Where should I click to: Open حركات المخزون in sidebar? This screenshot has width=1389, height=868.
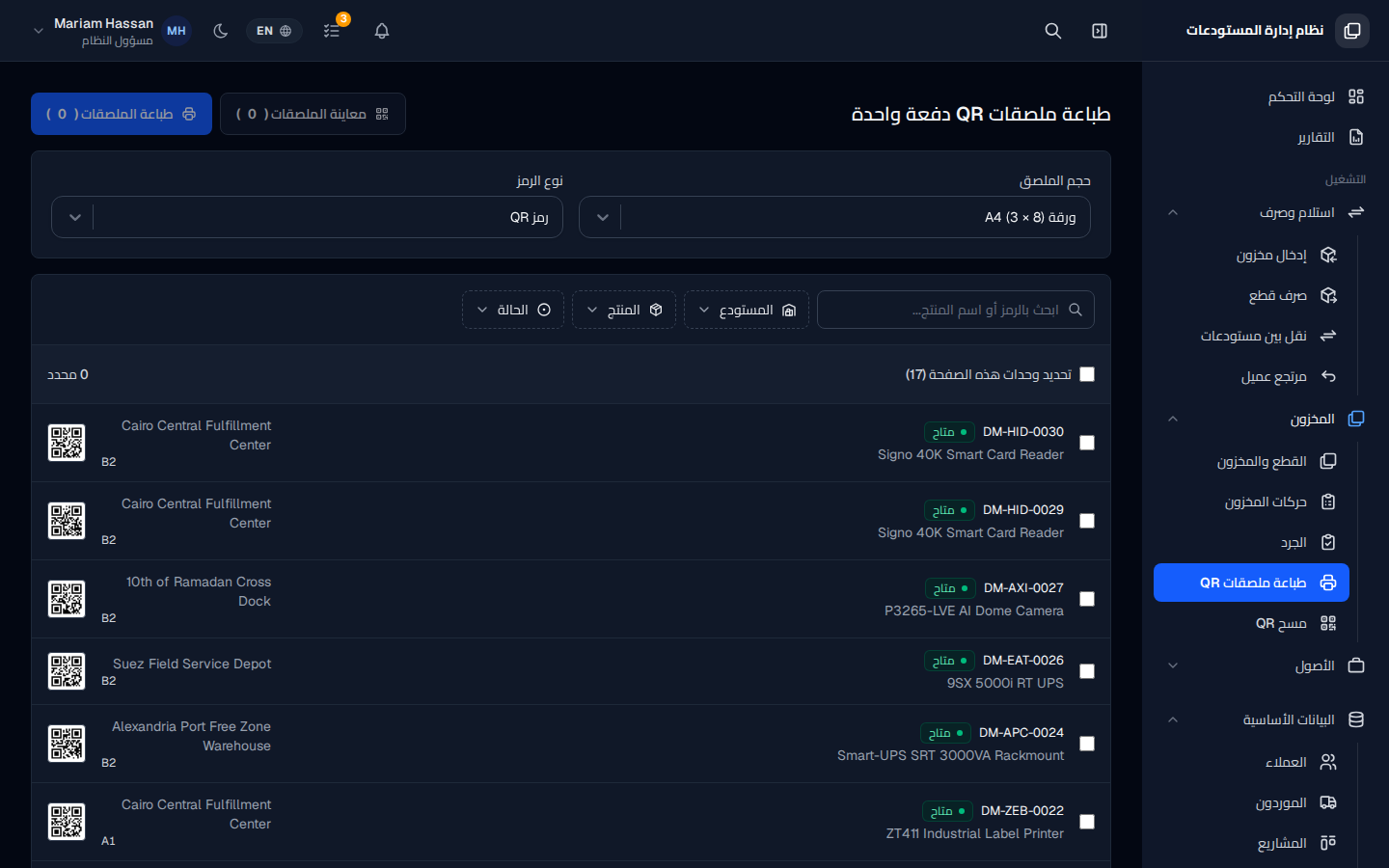tap(1252, 502)
